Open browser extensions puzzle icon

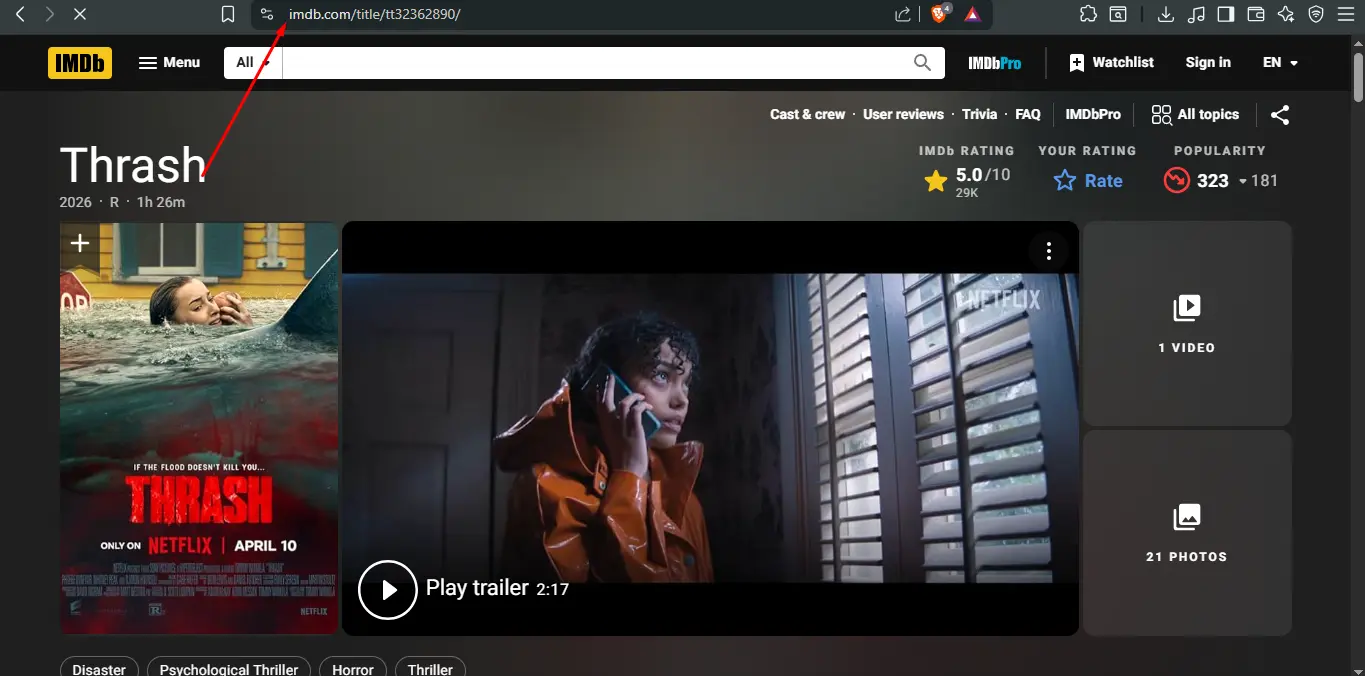click(1088, 14)
